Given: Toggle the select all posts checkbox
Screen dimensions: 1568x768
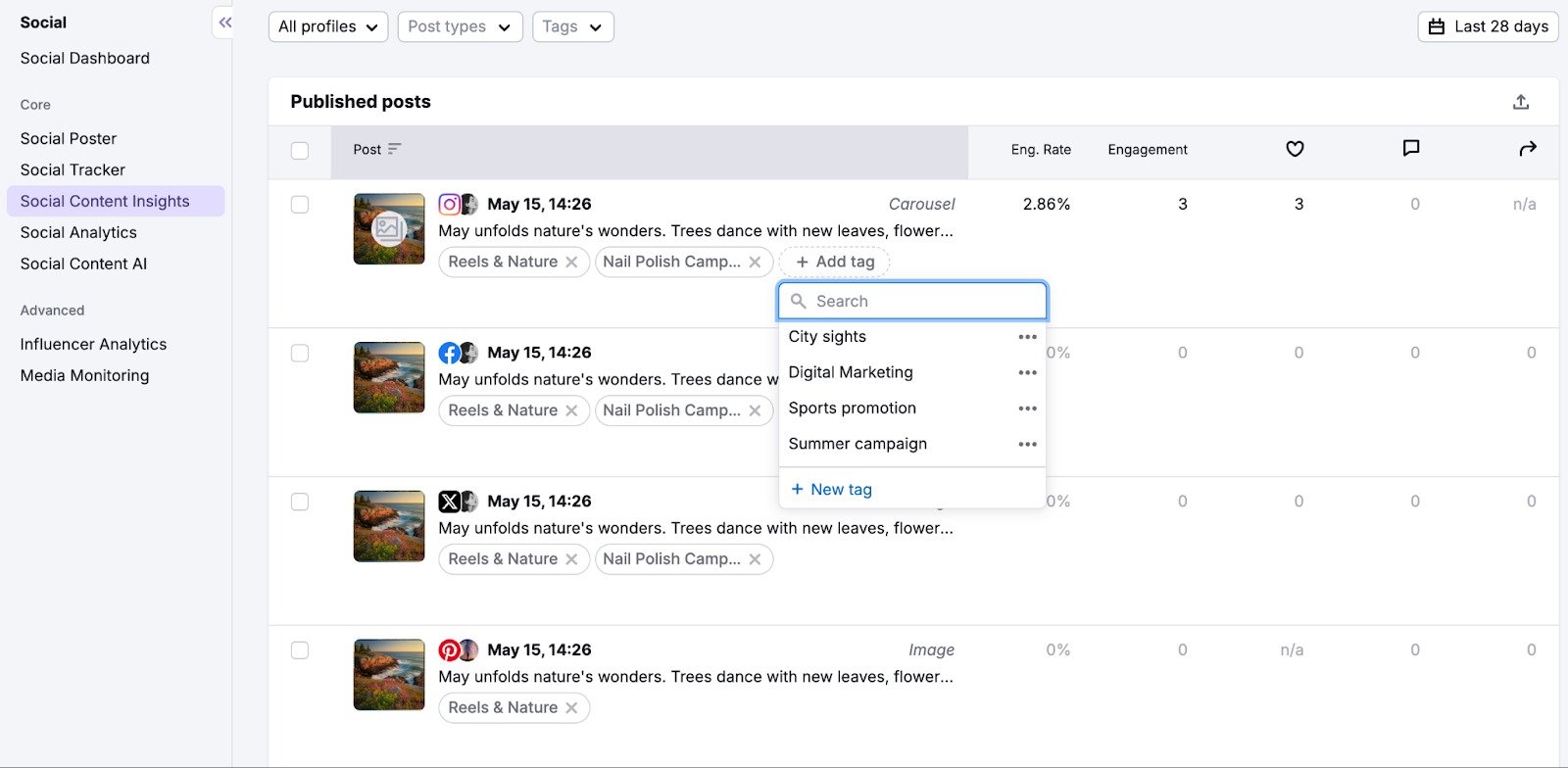Looking at the screenshot, I should click(300, 150).
